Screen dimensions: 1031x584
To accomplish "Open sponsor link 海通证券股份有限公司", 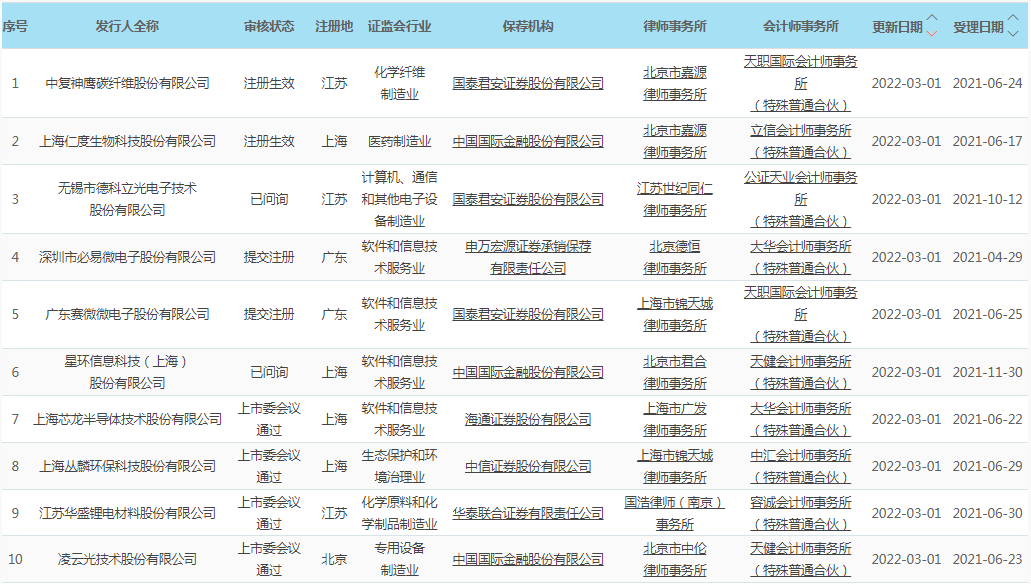I will [x=528, y=419].
